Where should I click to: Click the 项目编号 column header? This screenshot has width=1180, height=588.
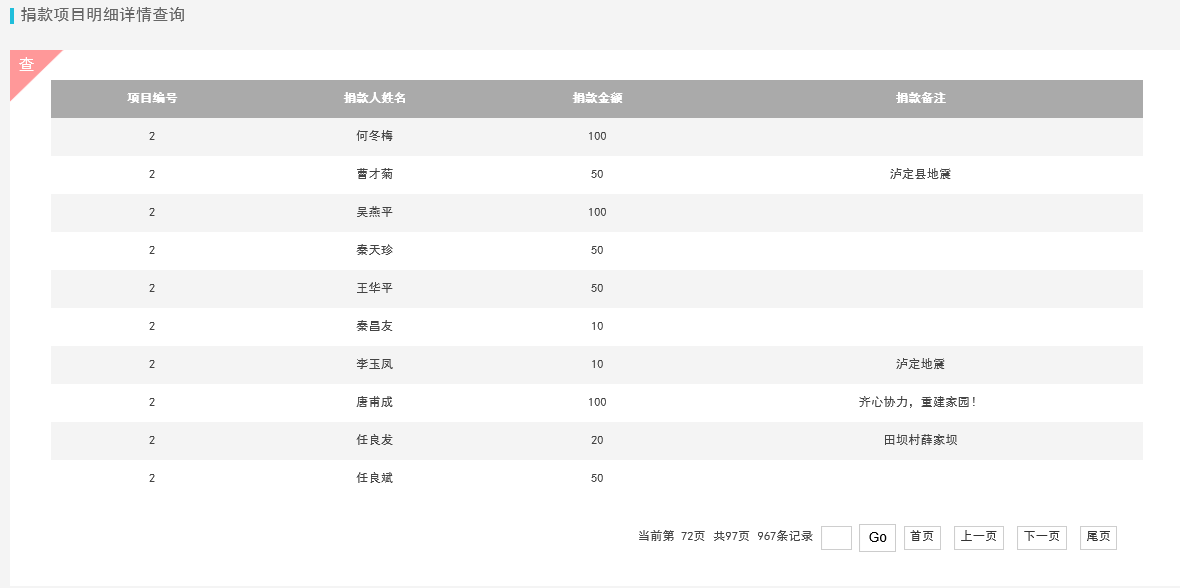tap(152, 98)
